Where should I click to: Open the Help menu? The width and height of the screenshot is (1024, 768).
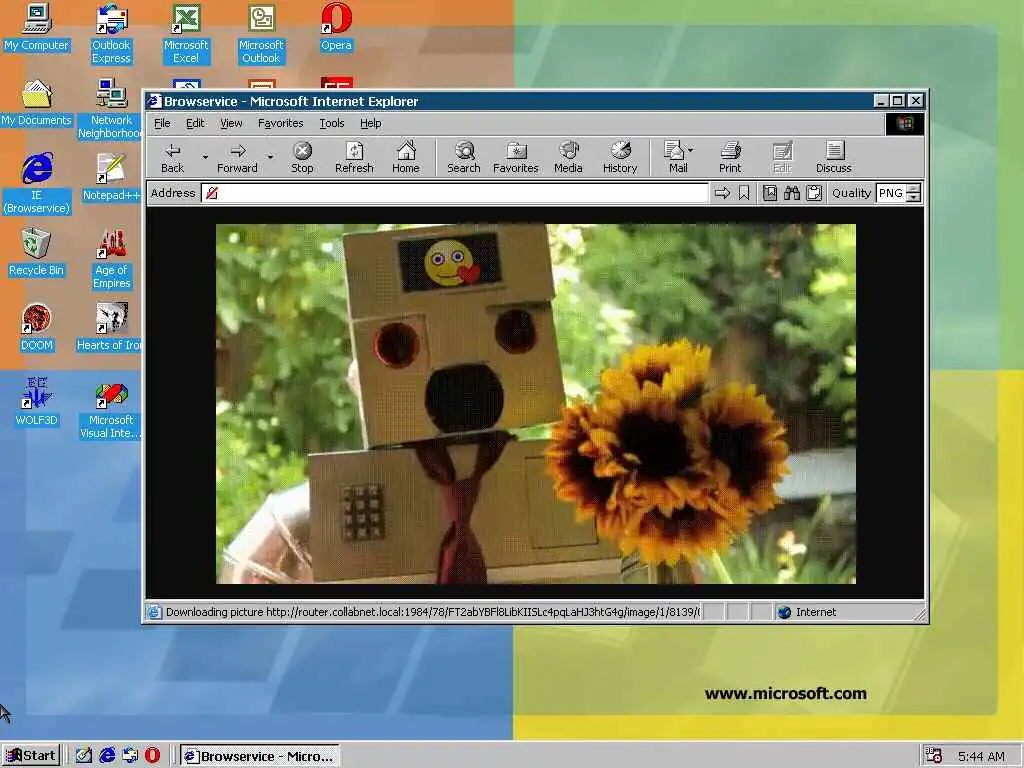coord(370,123)
